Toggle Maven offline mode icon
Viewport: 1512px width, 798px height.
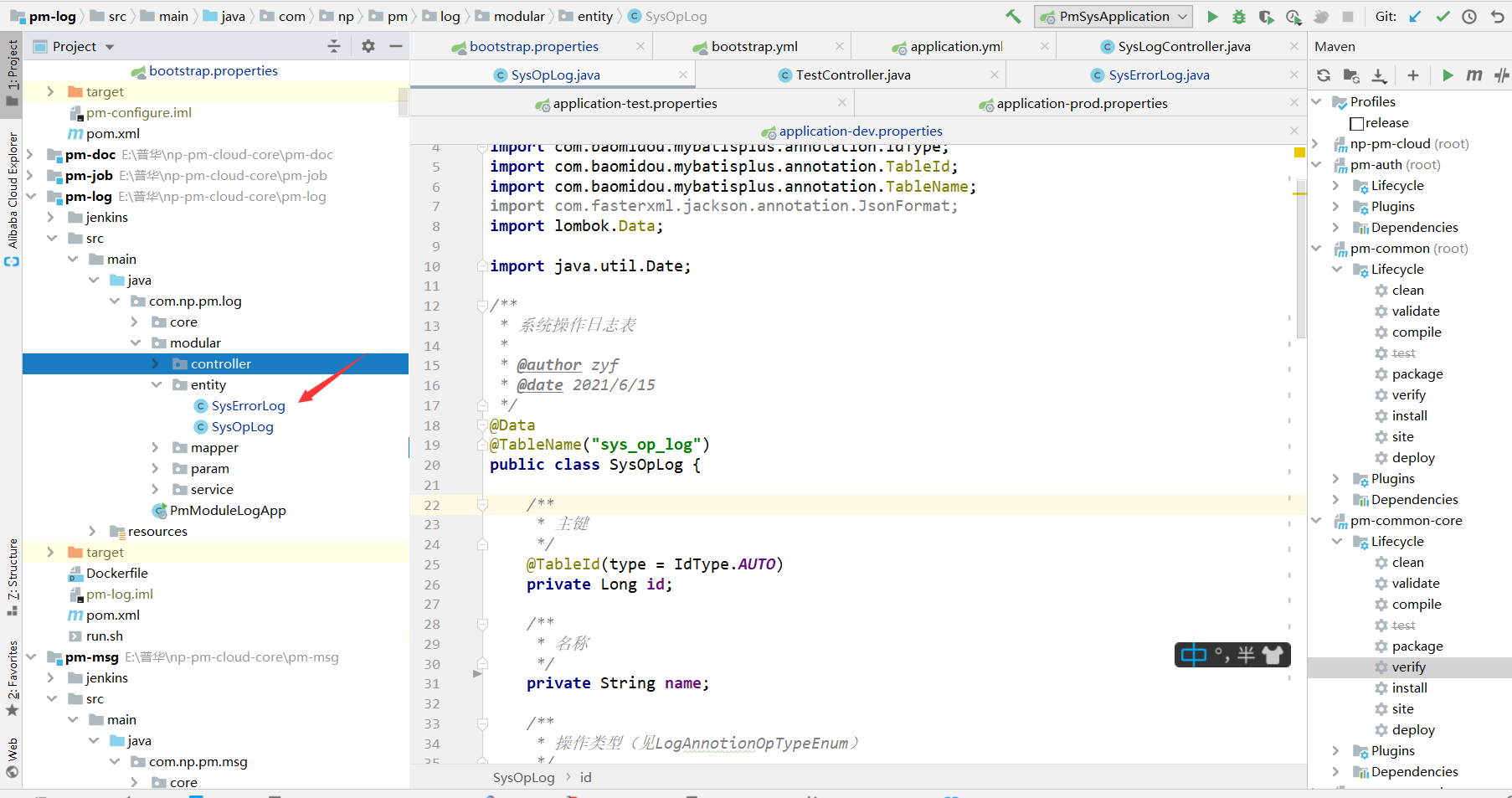point(1502,75)
